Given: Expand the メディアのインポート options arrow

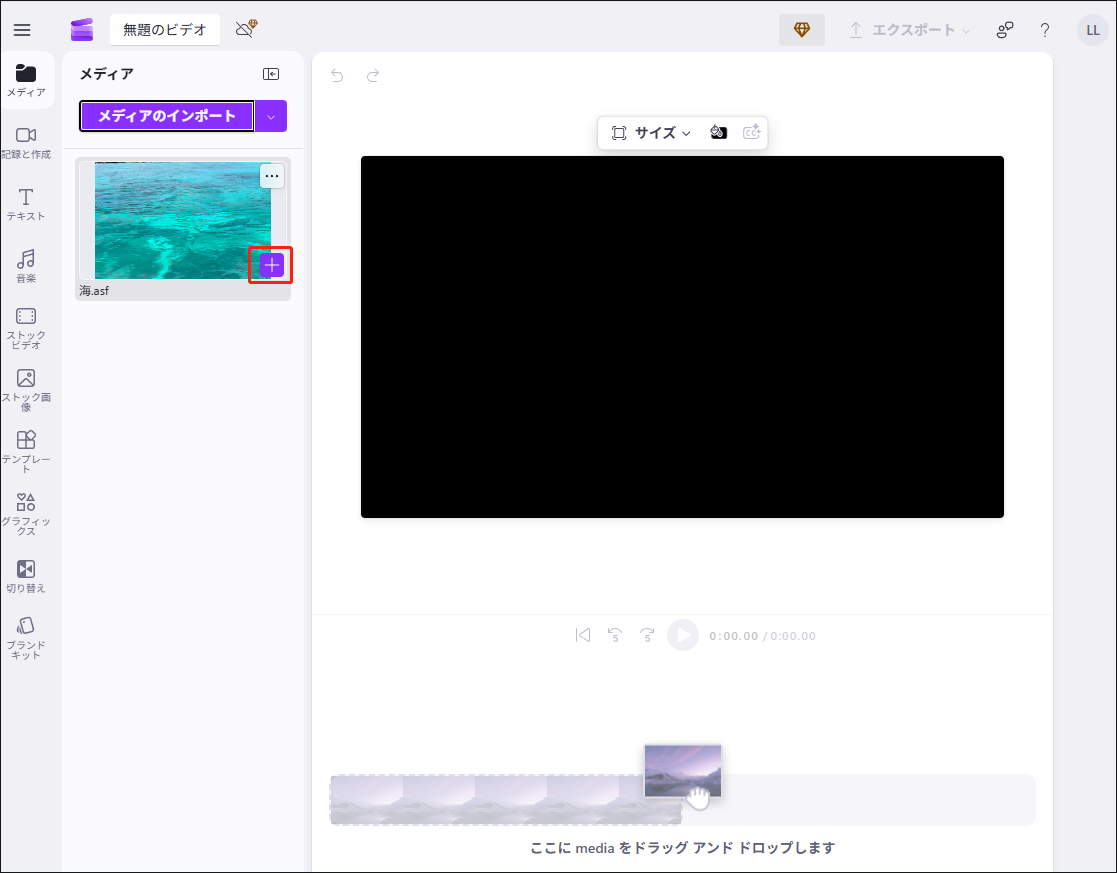Looking at the screenshot, I should (x=271, y=116).
